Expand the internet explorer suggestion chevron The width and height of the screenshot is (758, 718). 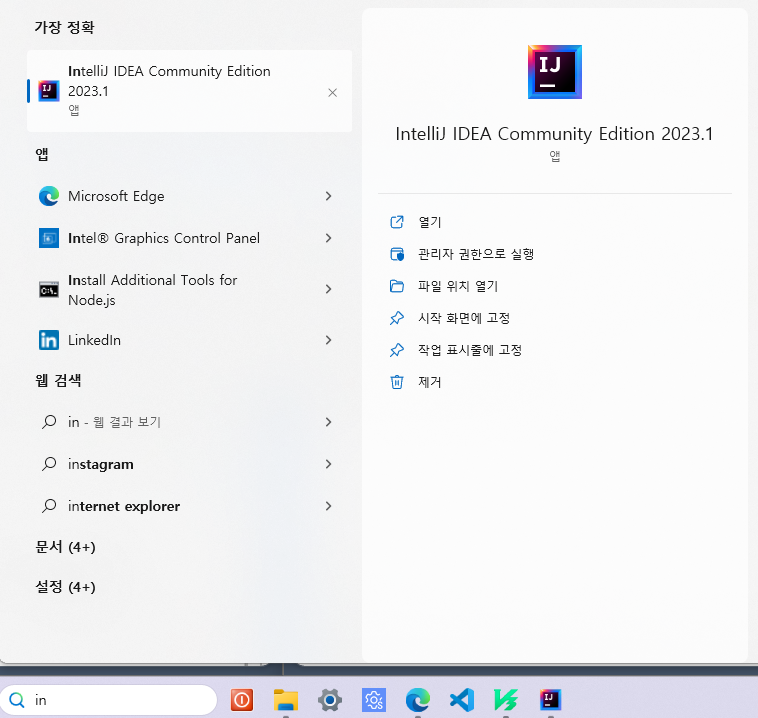click(328, 506)
